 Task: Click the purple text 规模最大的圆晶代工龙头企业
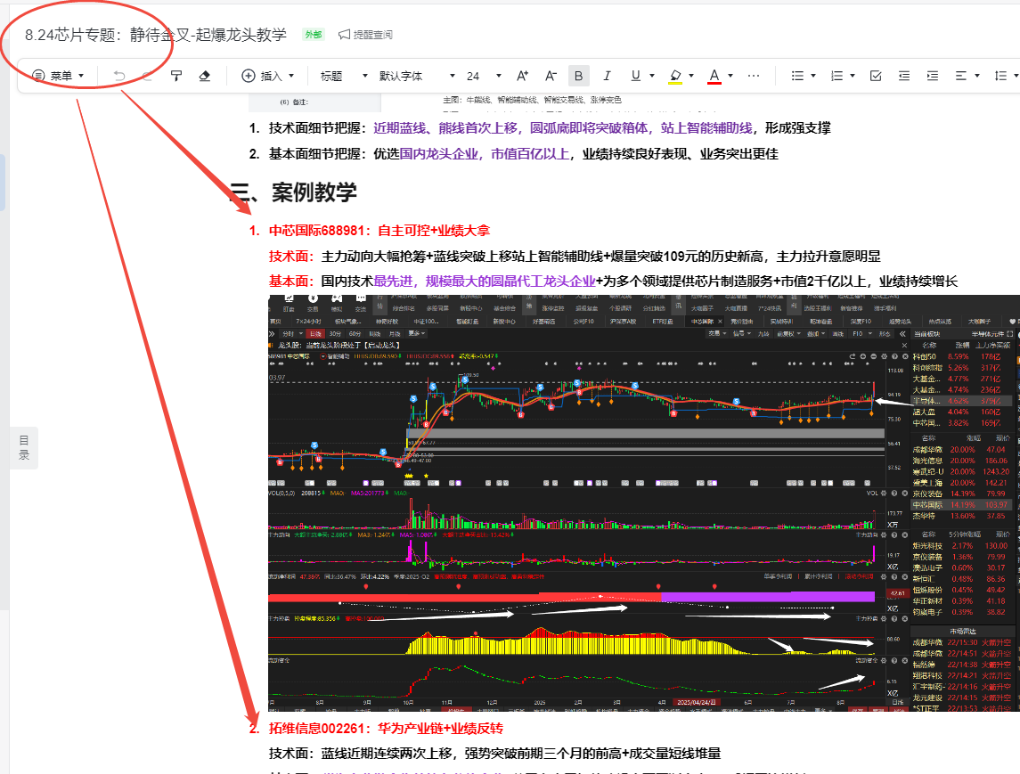click(x=511, y=282)
